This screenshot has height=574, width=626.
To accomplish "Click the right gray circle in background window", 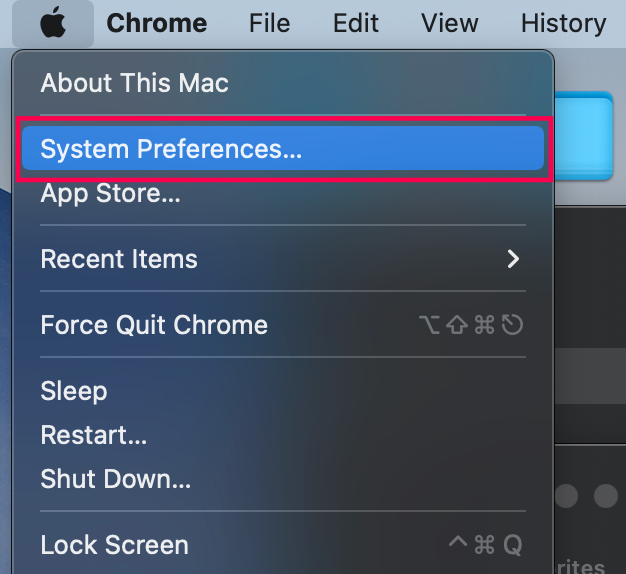I will pyautogui.click(x=605, y=495).
